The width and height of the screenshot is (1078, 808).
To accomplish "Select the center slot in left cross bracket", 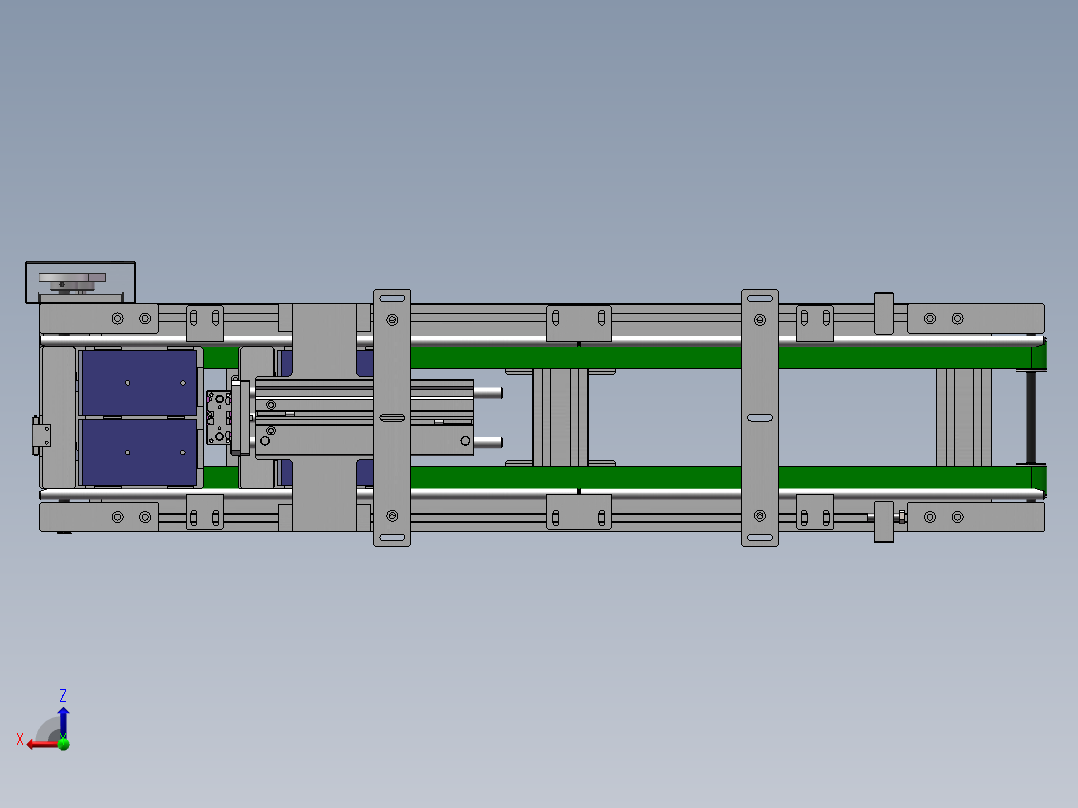I will click(392, 417).
